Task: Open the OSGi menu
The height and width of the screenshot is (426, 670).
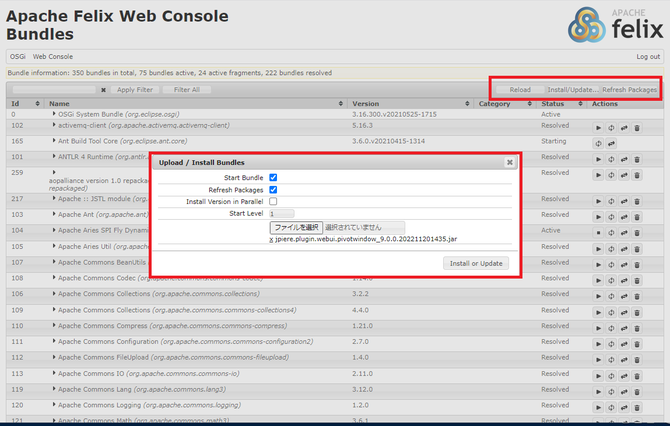Action: point(18,56)
